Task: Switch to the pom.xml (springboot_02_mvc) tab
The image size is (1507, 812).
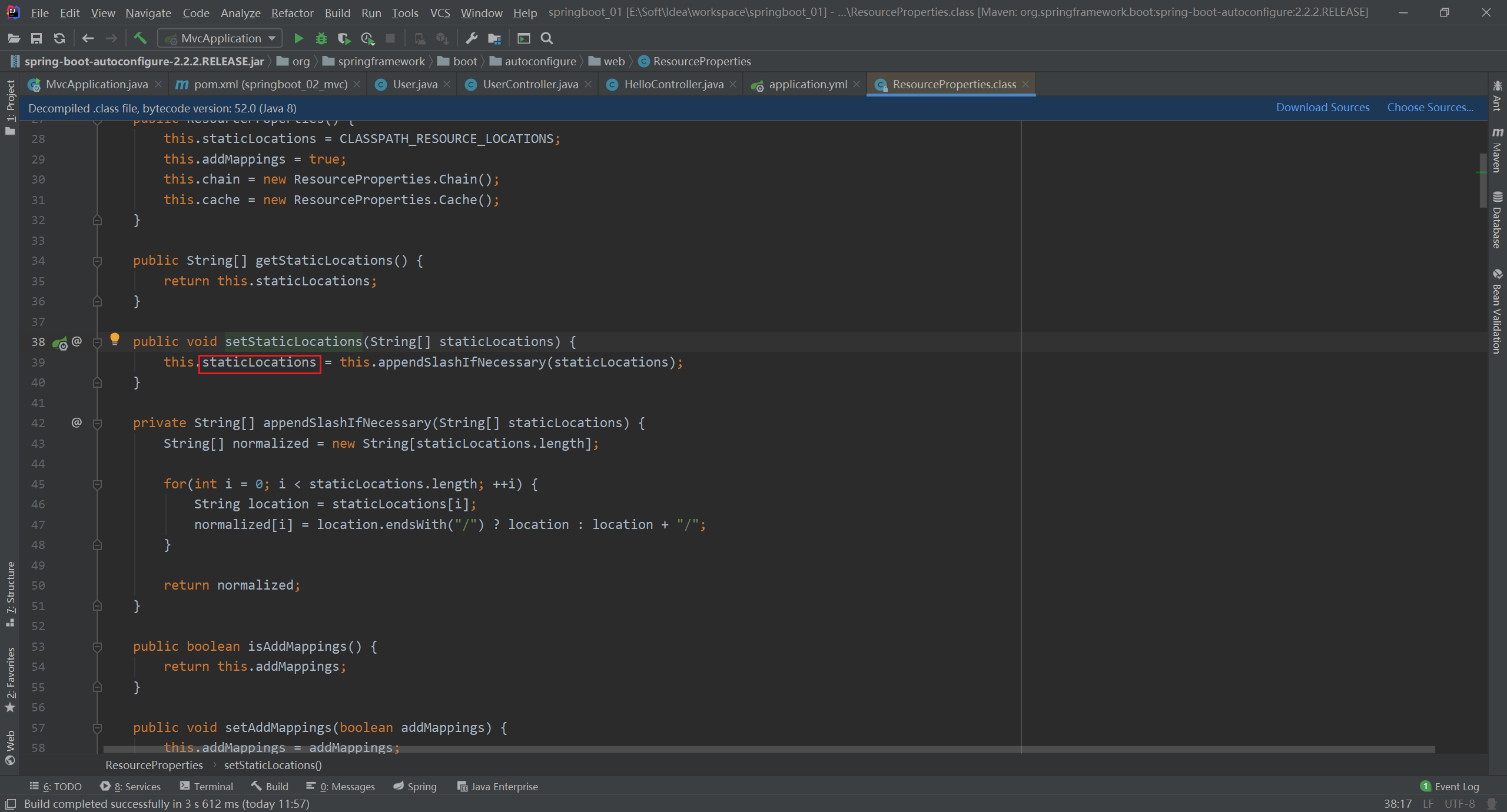Action: point(268,84)
